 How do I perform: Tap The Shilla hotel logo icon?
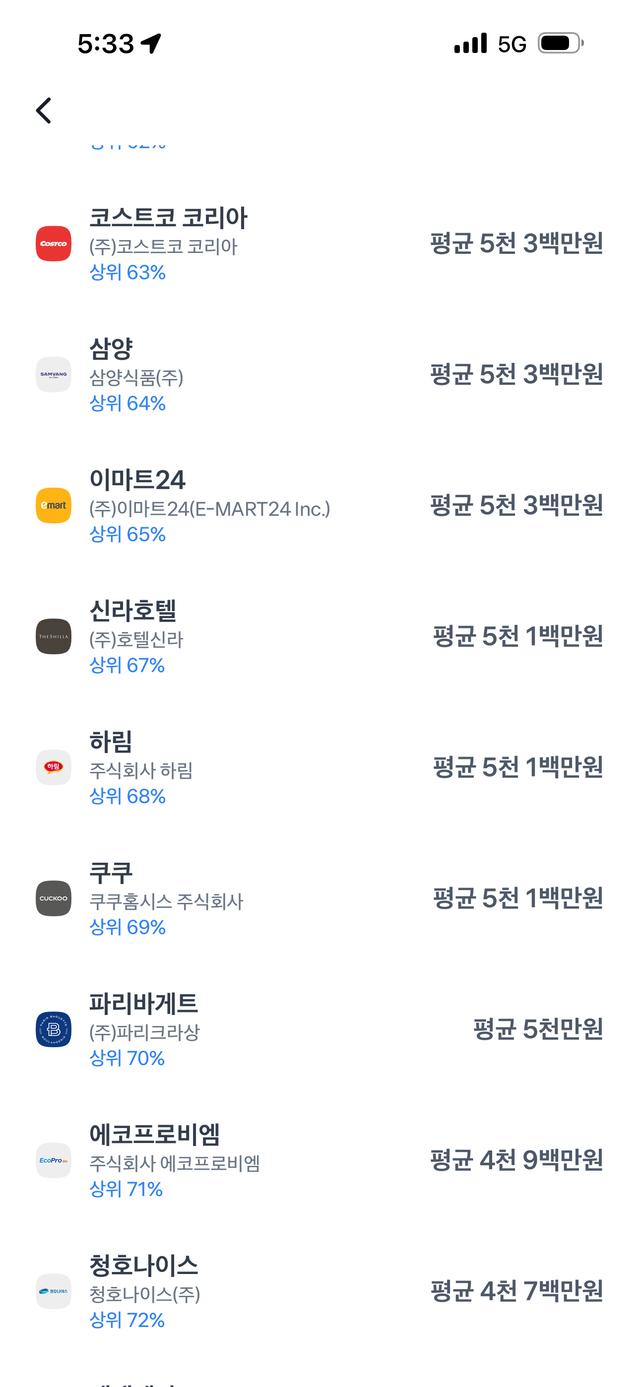click(x=53, y=637)
